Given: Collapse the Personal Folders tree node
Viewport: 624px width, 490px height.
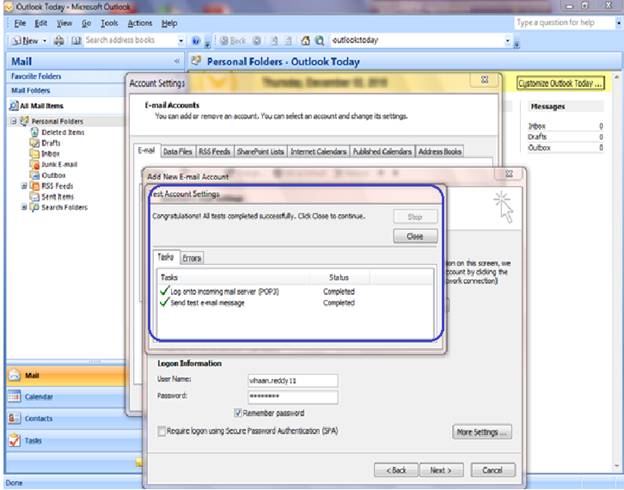Looking at the screenshot, I should (14, 121).
